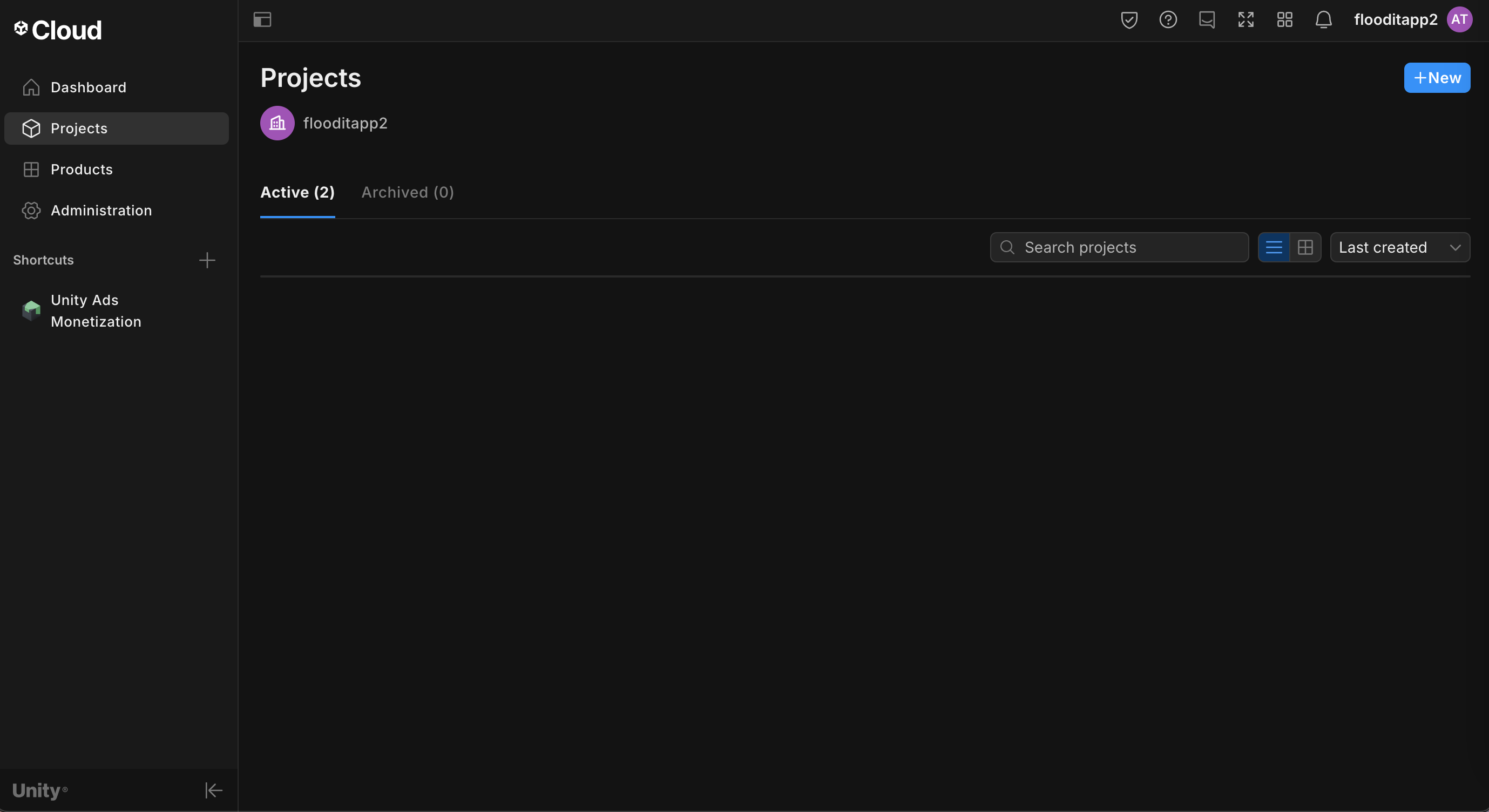Screen dimensions: 1489x812
Task: Click the expand fullscreen arrows icon
Action: tap(1246, 19)
